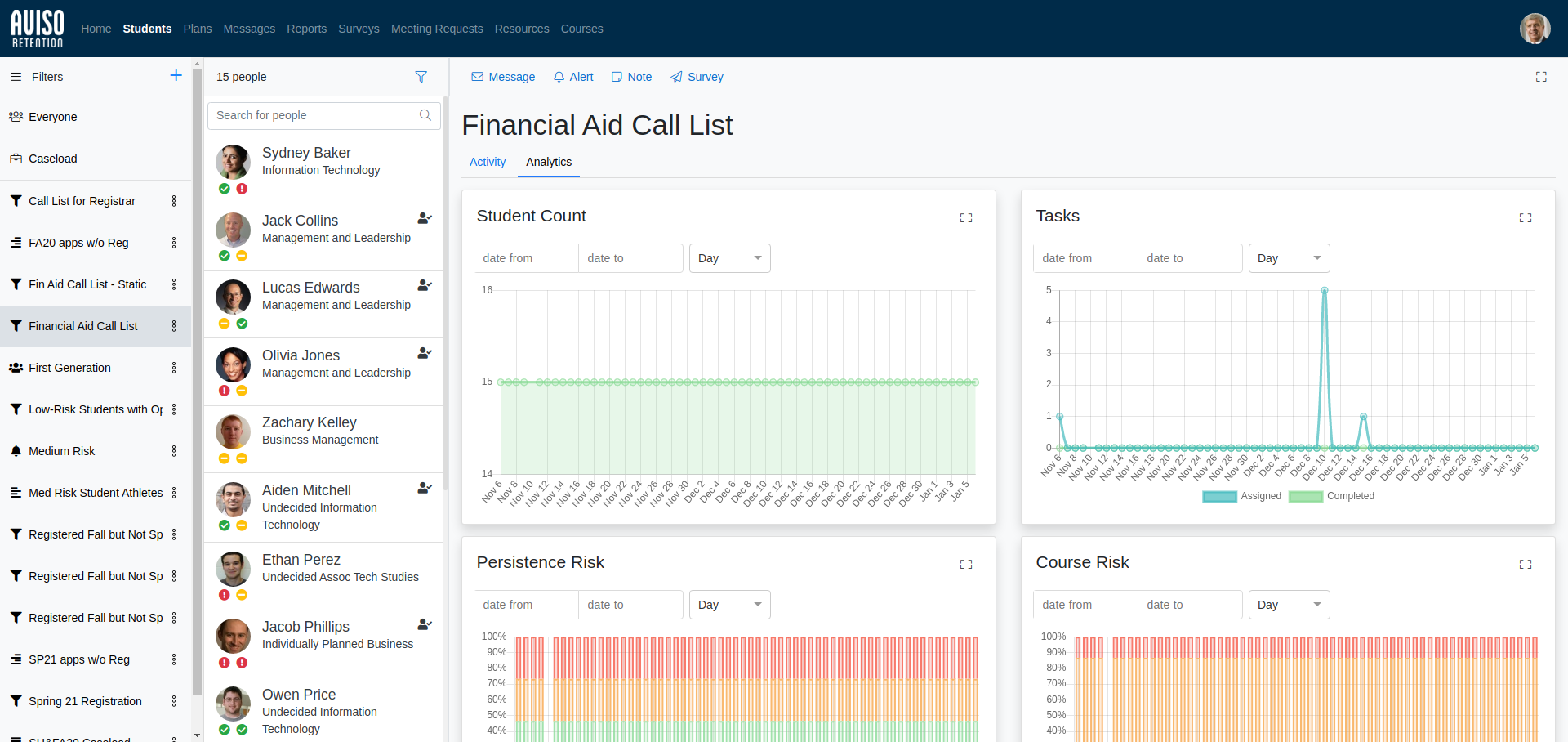Open Persistence Risk Day interval dropdown

click(729, 605)
